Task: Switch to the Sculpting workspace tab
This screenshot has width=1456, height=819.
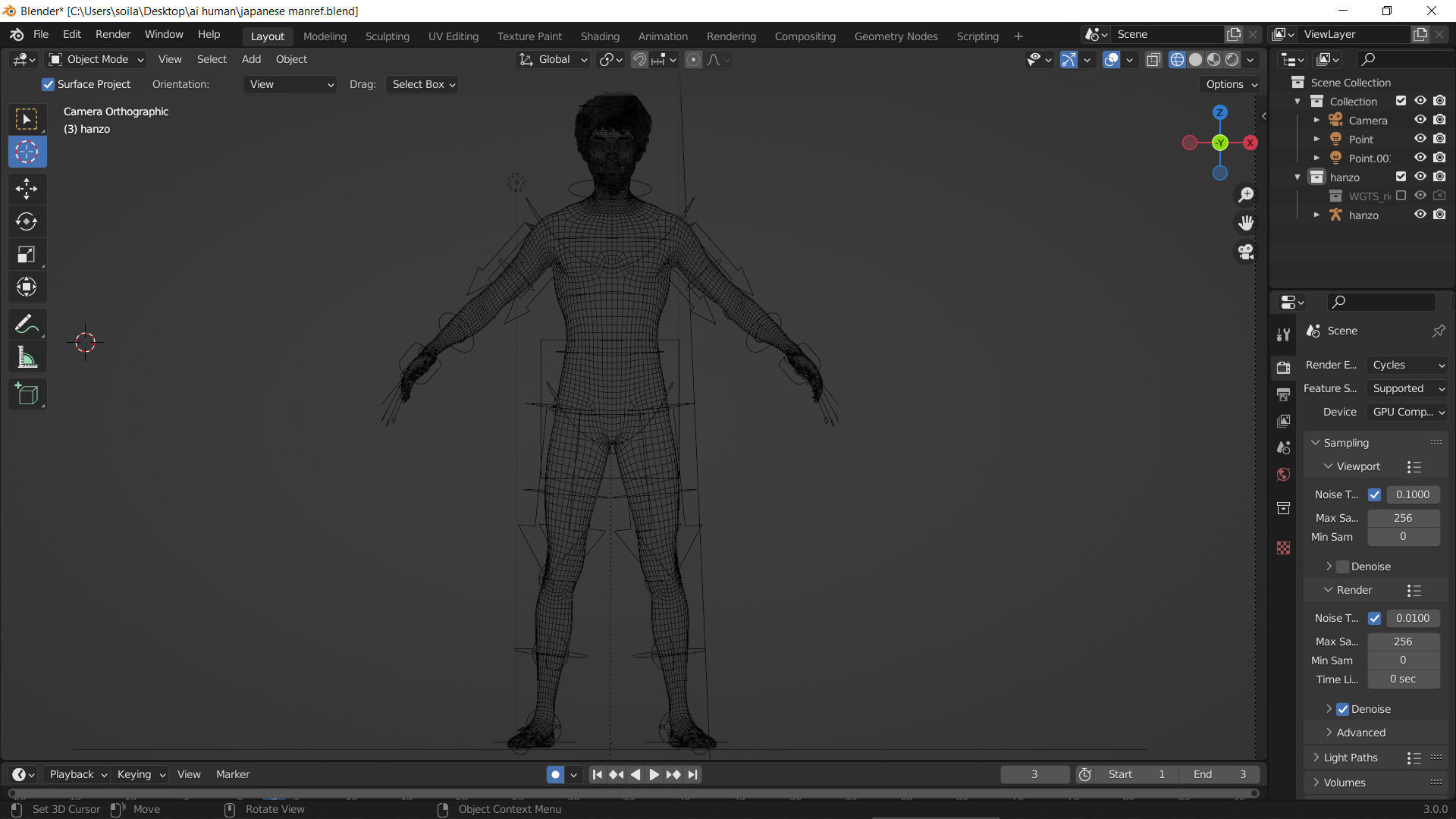Action: point(387,36)
